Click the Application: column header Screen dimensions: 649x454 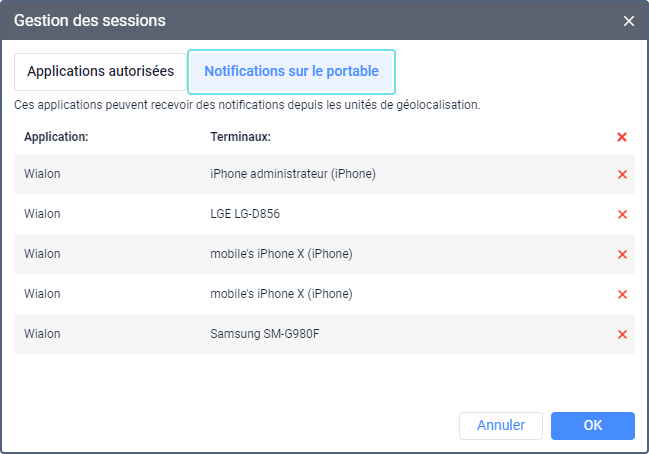[56, 136]
